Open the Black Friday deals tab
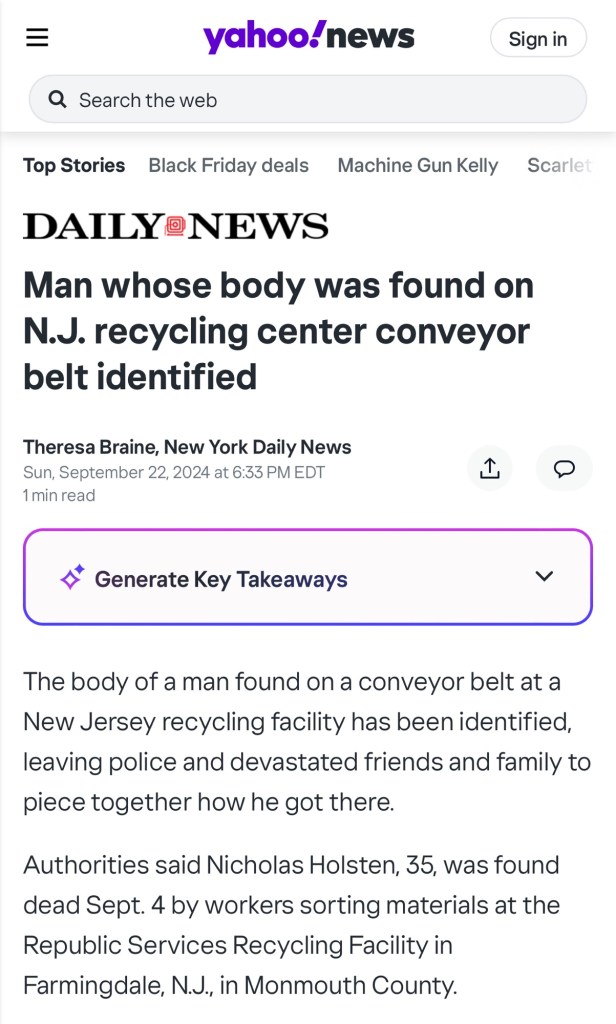616x1024 pixels. [x=228, y=165]
